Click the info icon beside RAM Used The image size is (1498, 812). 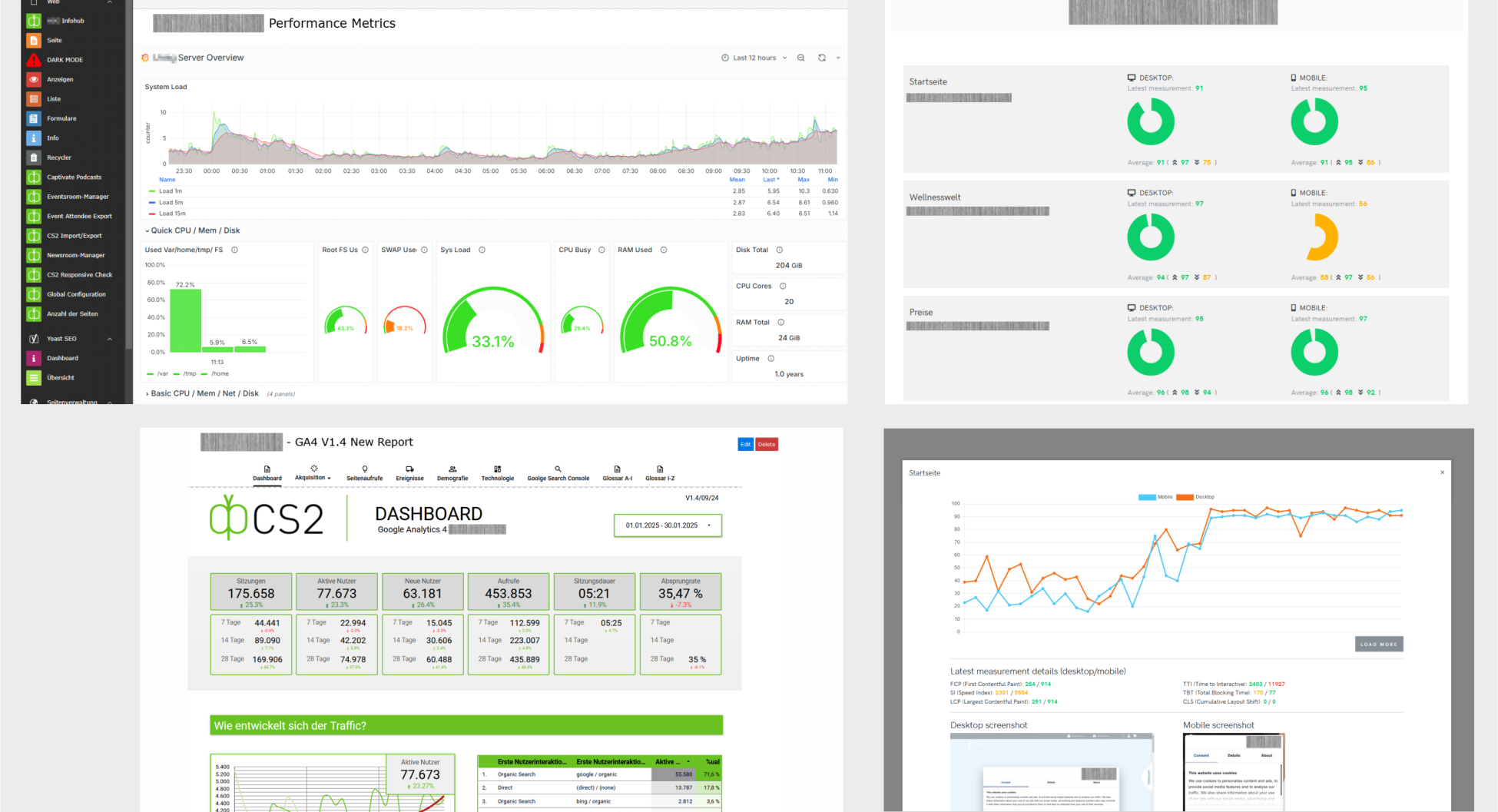664,250
